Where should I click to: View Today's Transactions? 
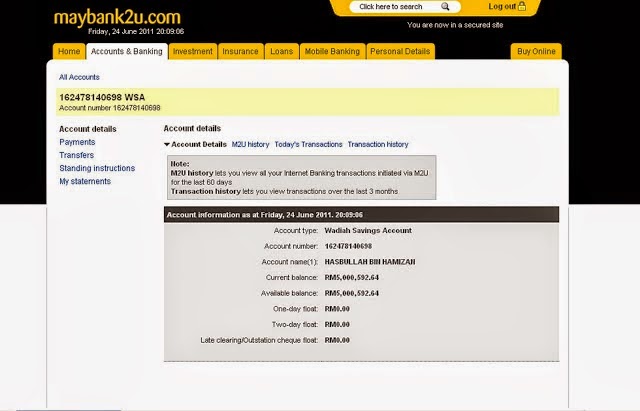pyautogui.click(x=308, y=144)
